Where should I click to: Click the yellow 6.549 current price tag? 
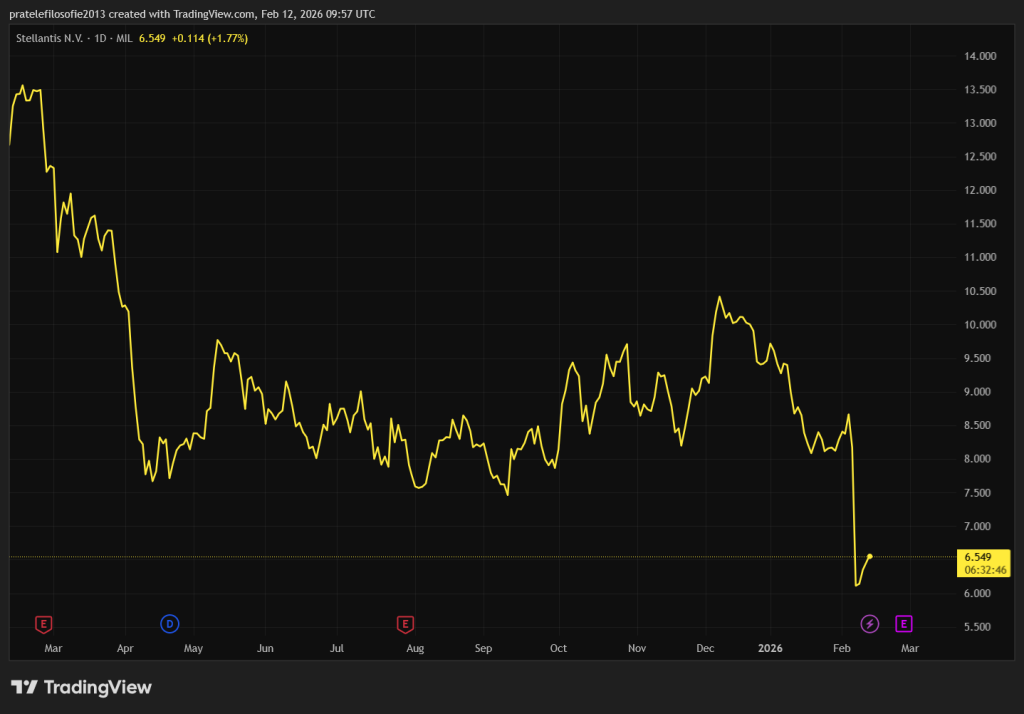click(977, 556)
